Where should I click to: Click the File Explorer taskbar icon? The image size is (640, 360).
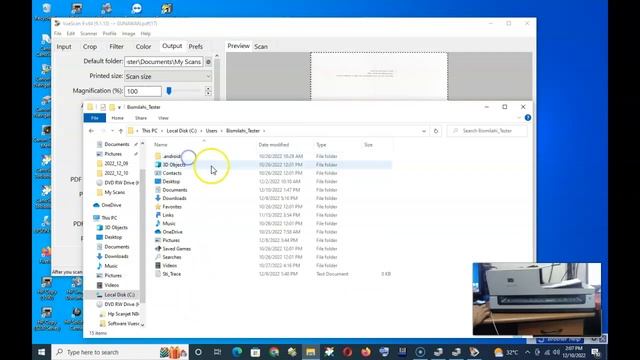pos(311,352)
